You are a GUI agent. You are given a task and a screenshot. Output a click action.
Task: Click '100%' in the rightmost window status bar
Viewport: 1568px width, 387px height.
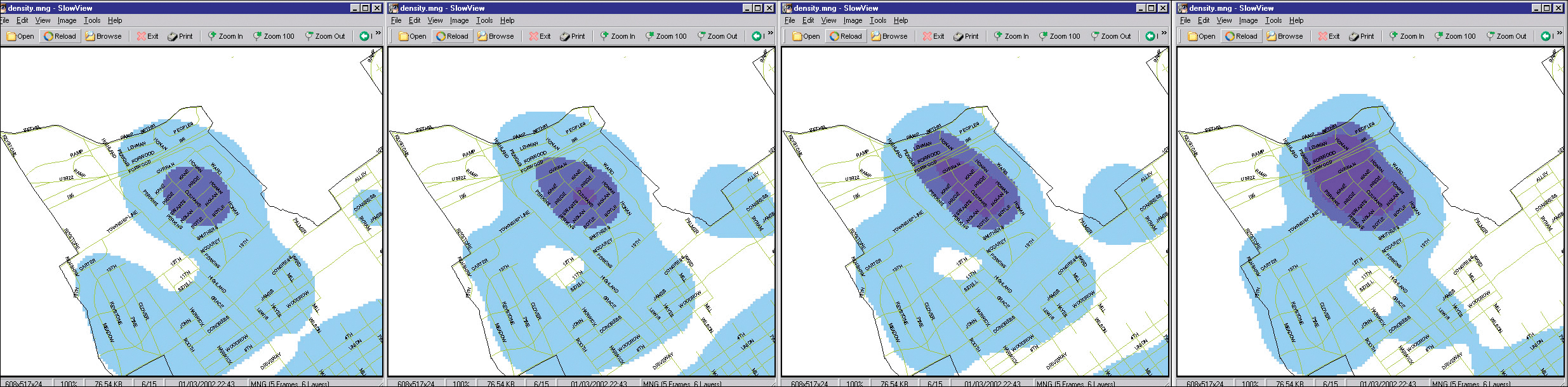click(1250, 383)
